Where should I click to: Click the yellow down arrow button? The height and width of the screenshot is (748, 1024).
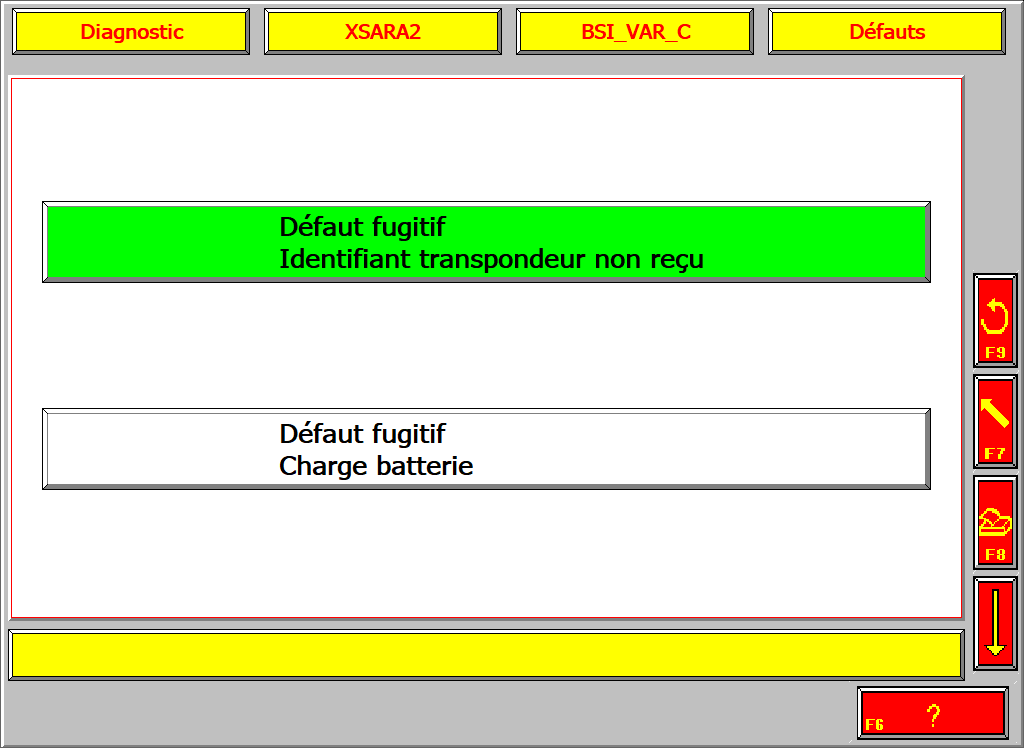pyautogui.click(x=995, y=624)
